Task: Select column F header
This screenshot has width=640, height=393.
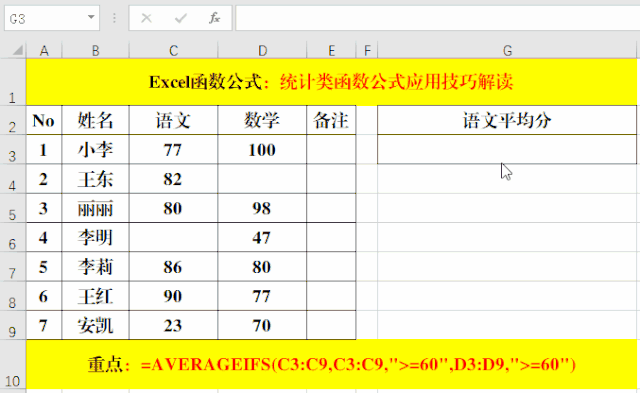Action: (367, 51)
